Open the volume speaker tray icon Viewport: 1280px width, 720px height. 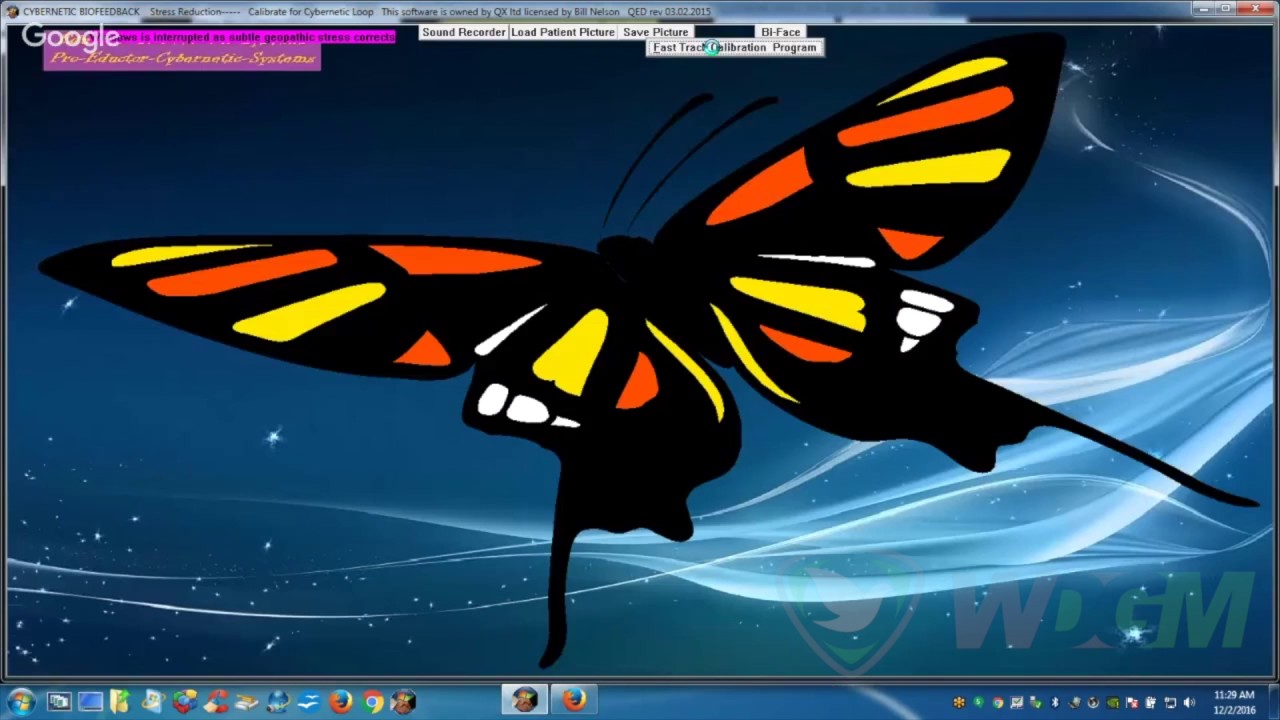coord(1189,703)
